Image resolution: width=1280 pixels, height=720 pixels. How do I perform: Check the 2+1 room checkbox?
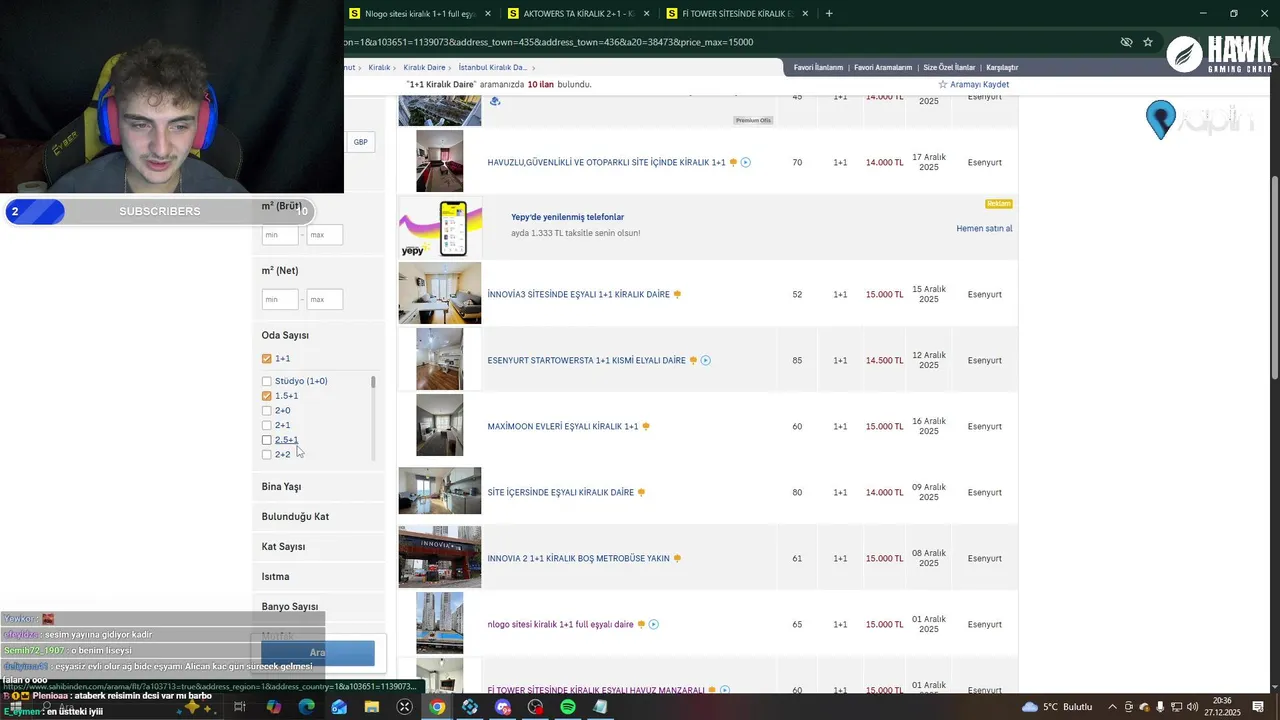267,425
